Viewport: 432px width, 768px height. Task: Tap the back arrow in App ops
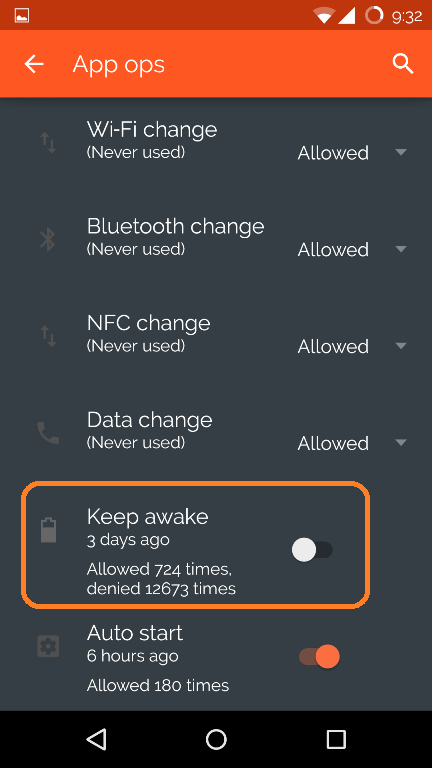[x=34, y=64]
